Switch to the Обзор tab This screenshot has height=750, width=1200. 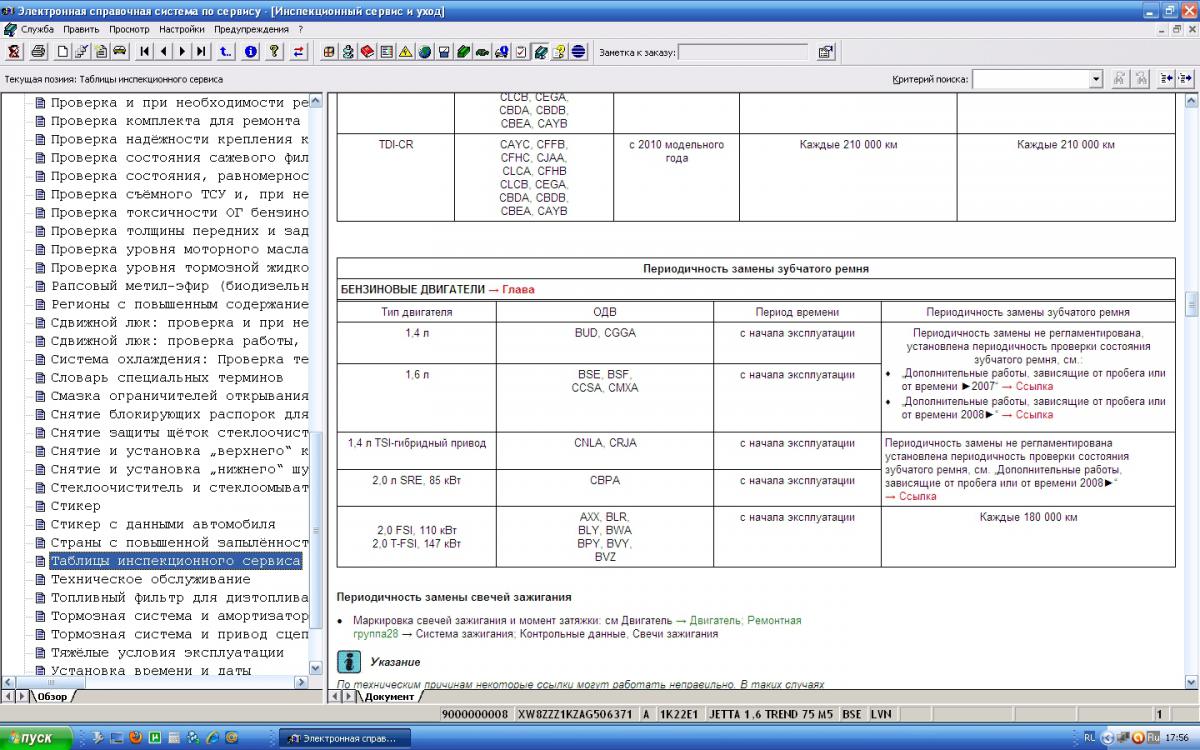pyautogui.click(x=51, y=696)
